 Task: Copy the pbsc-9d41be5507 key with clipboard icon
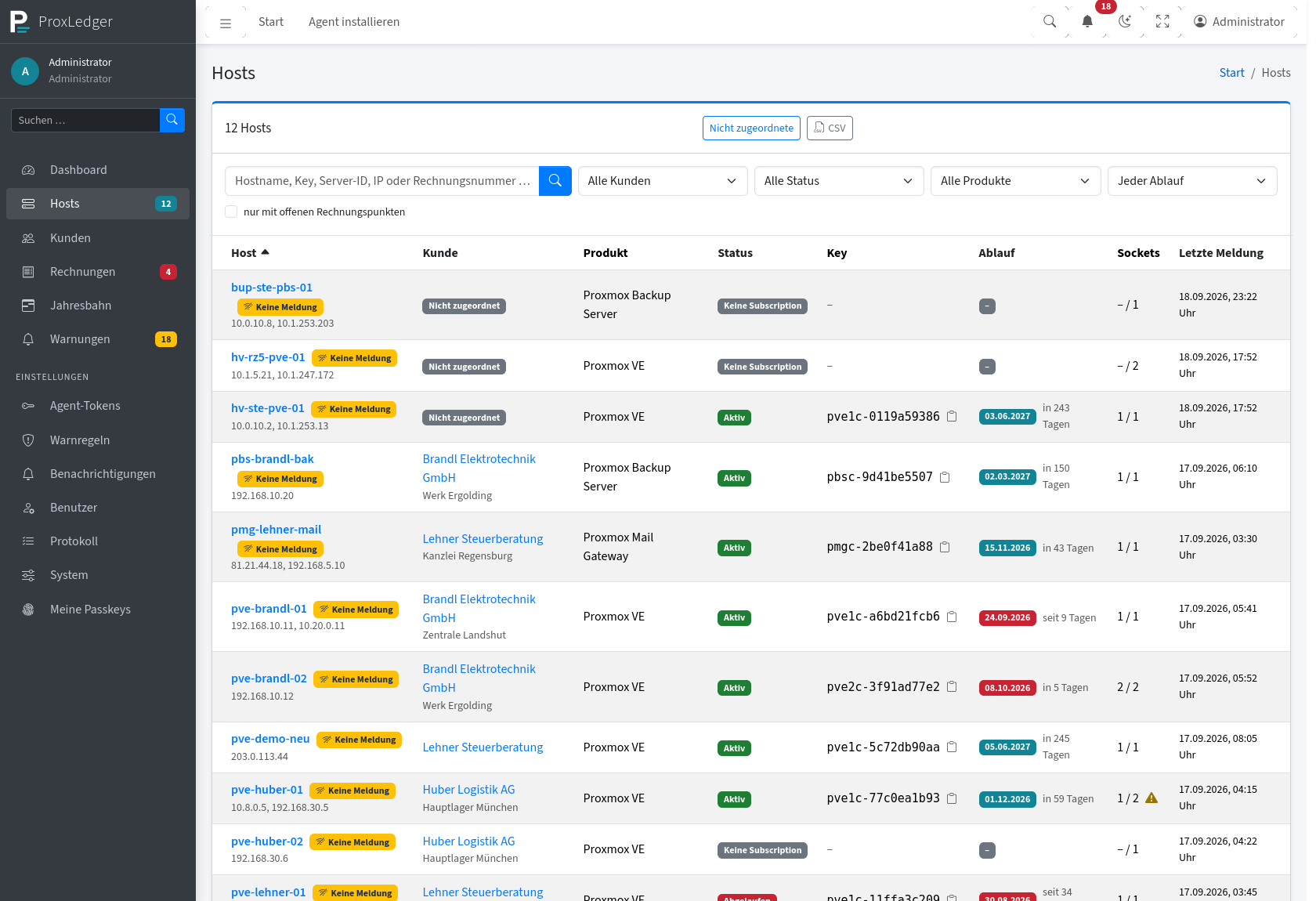click(945, 477)
